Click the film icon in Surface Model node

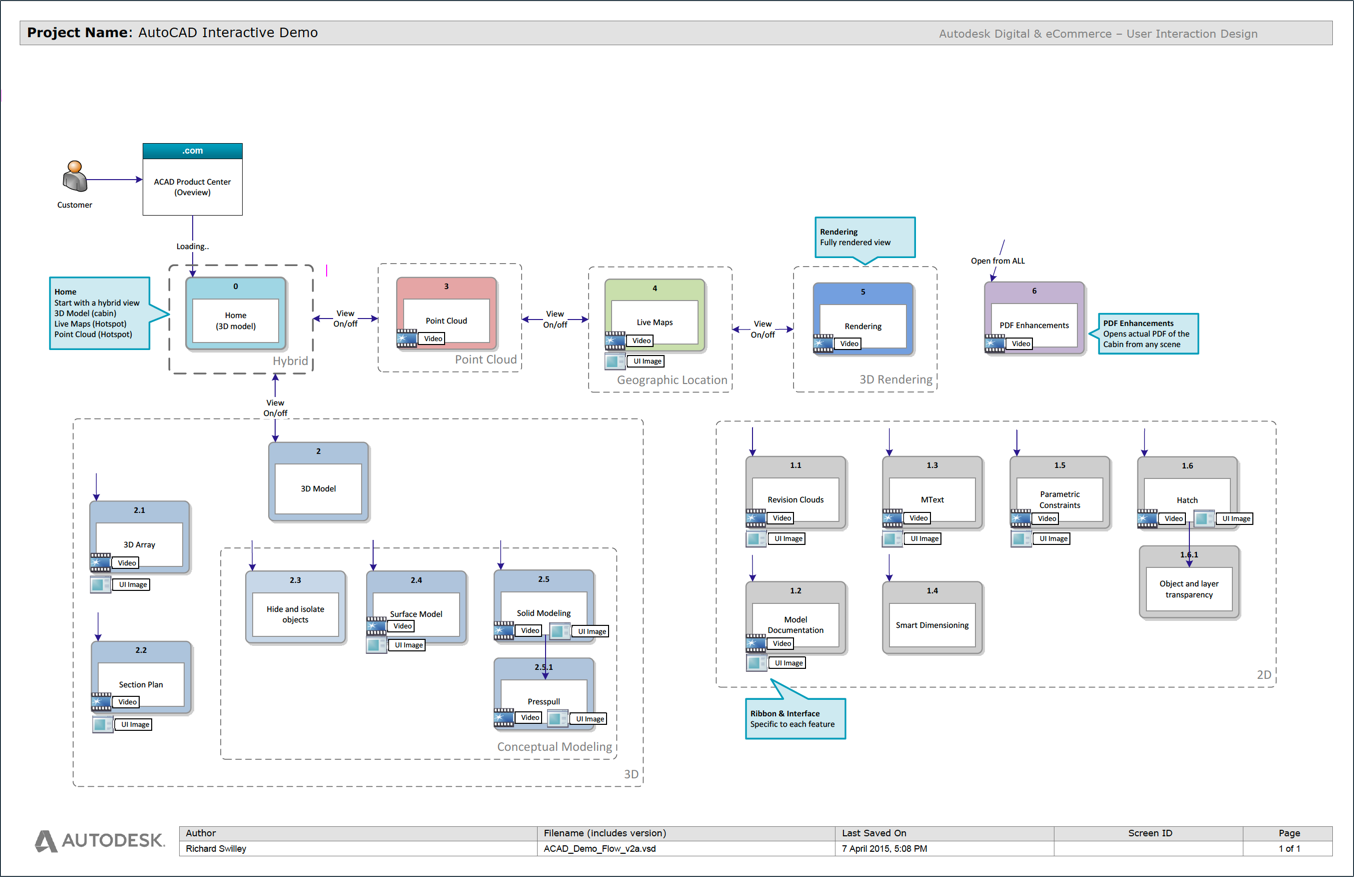[376, 626]
